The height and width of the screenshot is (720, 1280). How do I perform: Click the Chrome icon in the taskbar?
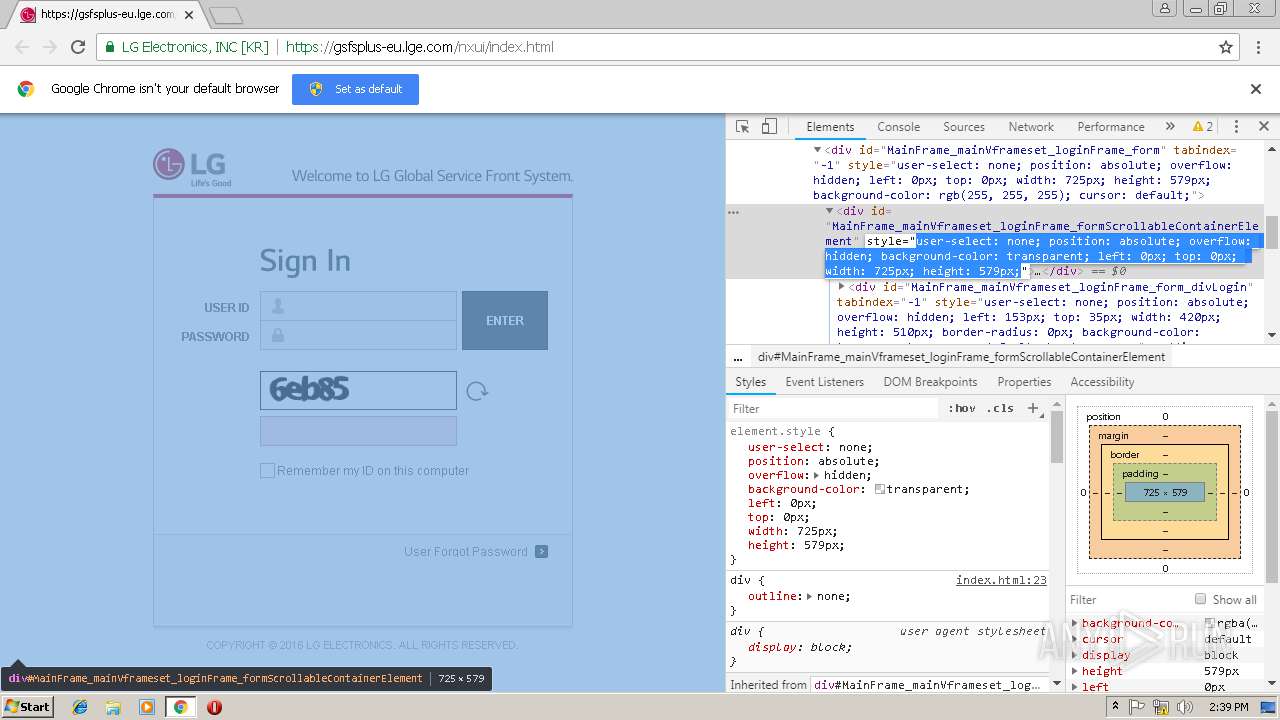pyautogui.click(x=180, y=707)
